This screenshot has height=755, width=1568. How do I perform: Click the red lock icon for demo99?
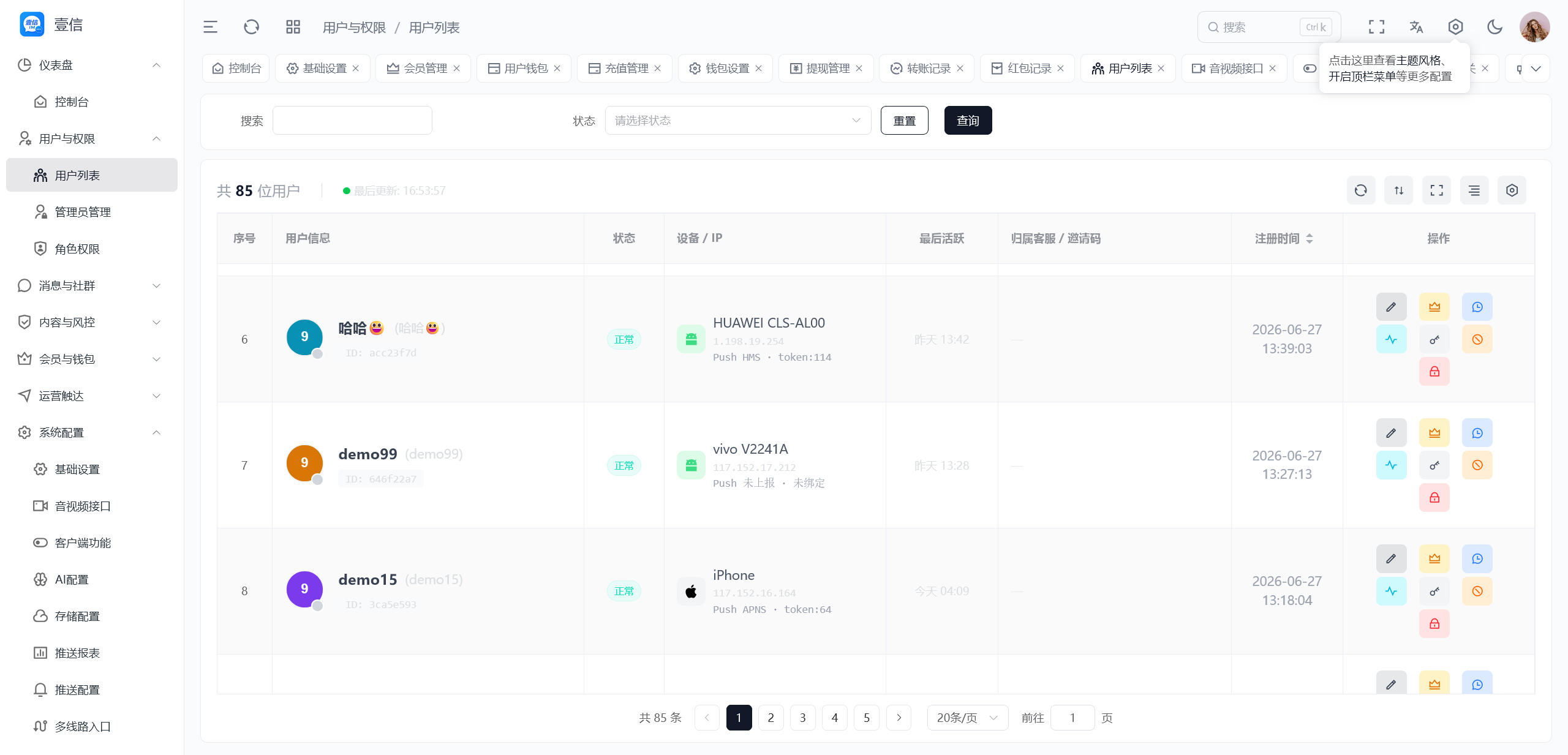click(x=1434, y=497)
